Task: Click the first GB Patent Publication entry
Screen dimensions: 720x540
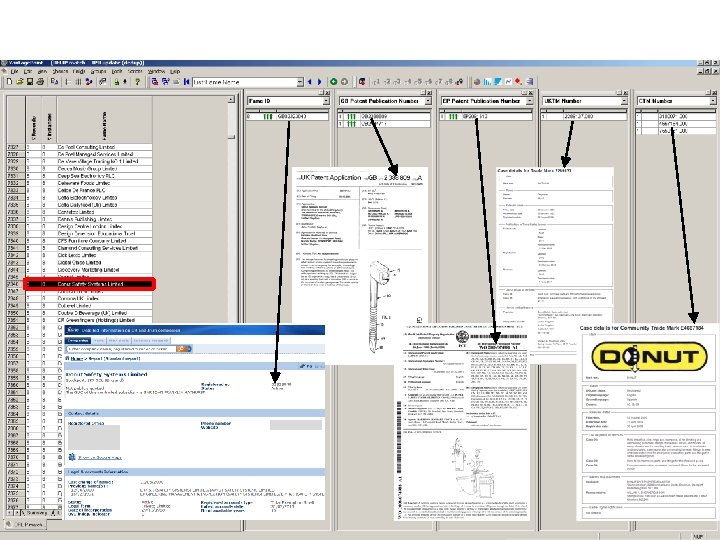Action: pyautogui.click(x=384, y=117)
